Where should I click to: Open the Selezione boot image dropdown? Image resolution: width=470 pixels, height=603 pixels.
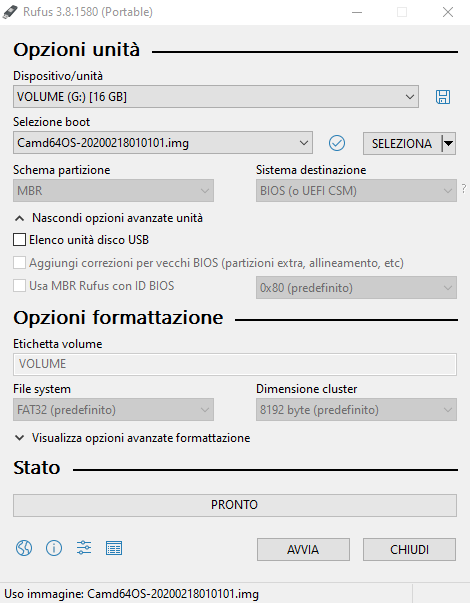[163, 143]
